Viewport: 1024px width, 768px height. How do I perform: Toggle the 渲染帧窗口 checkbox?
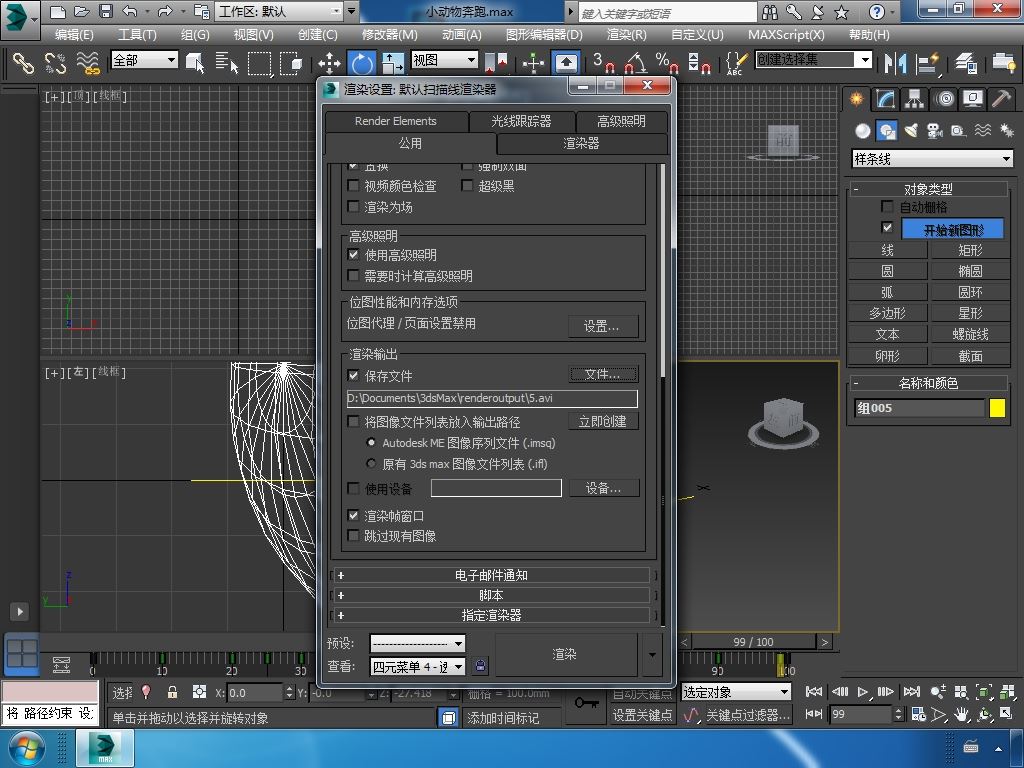(353, 516)
